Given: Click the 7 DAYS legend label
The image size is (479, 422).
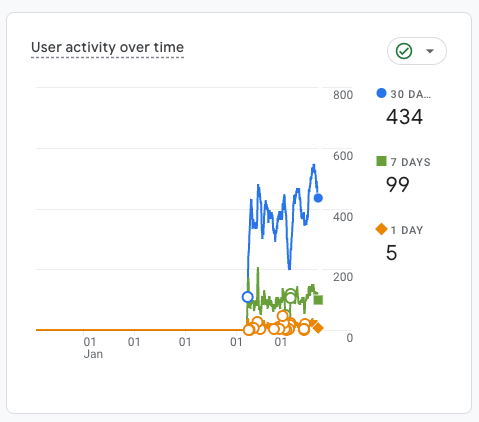Looking at the screenshot, I should coord(410,162).
